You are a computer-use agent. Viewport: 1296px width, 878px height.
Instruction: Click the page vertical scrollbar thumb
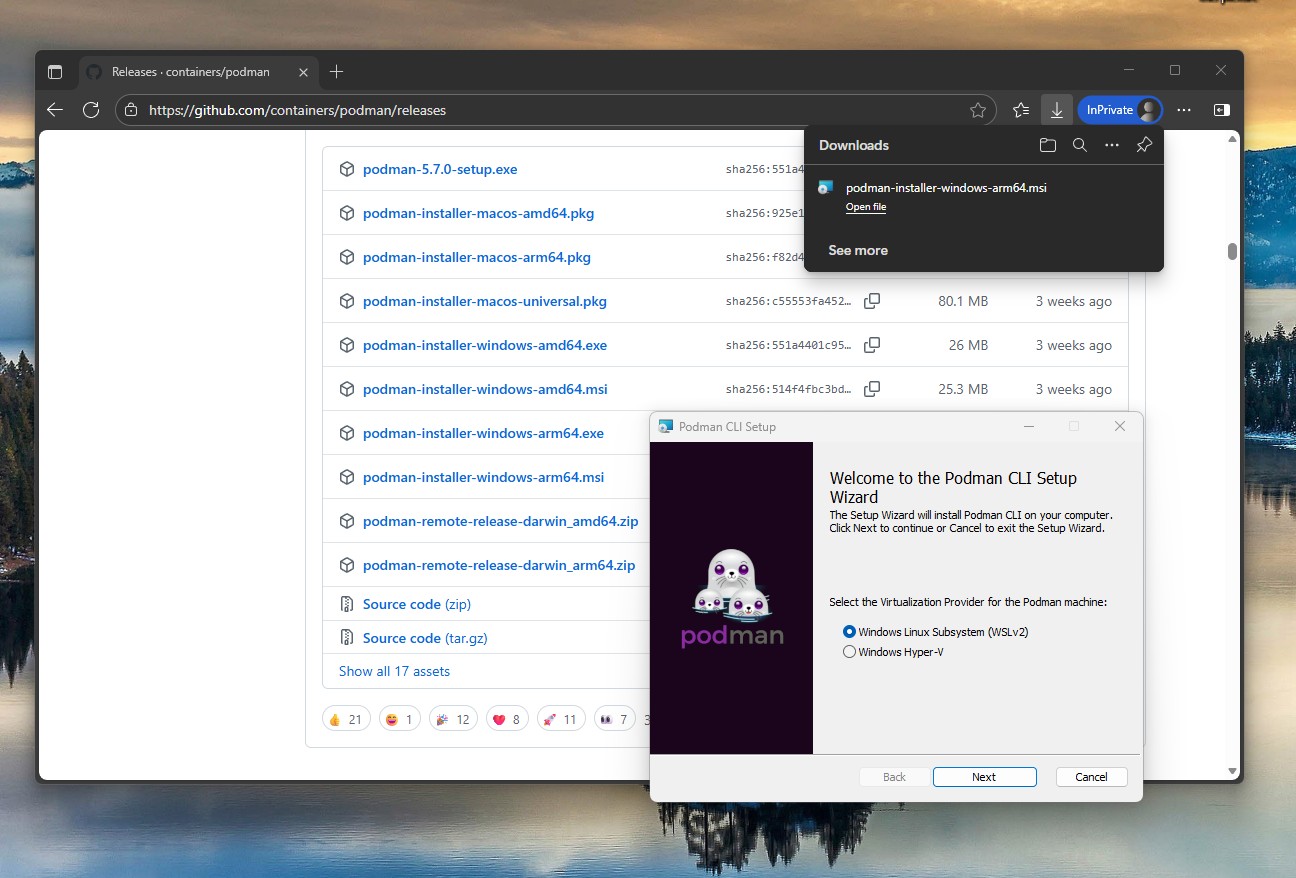pos(1232,251)
